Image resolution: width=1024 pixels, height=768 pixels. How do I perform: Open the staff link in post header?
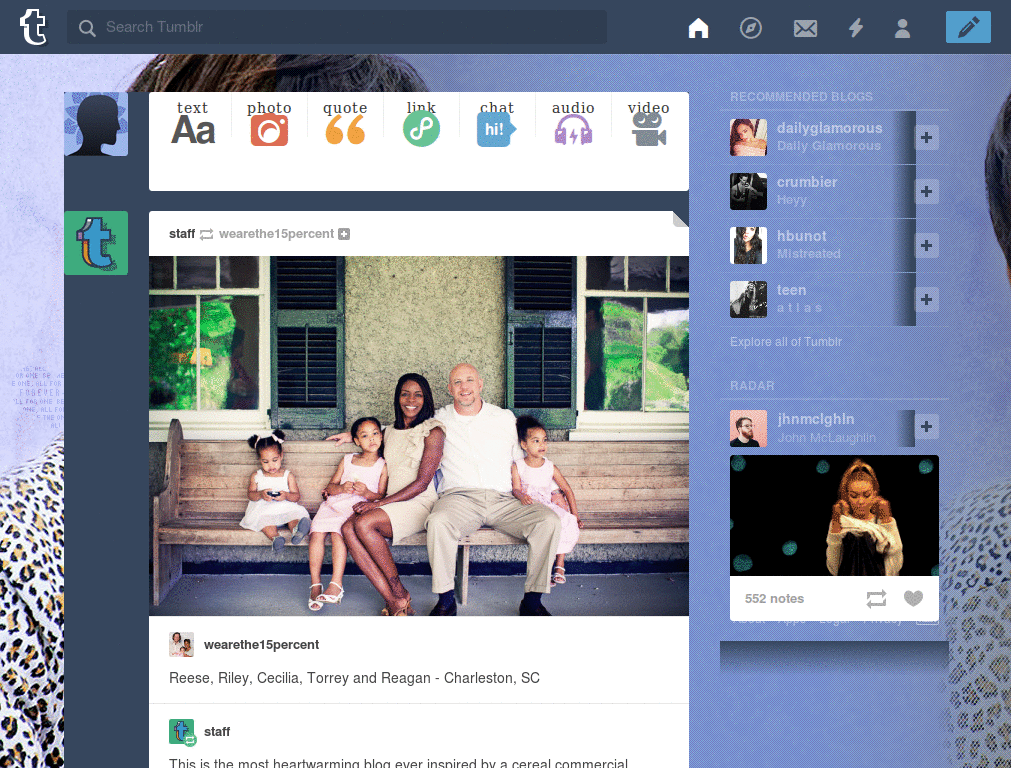[182, 234]
